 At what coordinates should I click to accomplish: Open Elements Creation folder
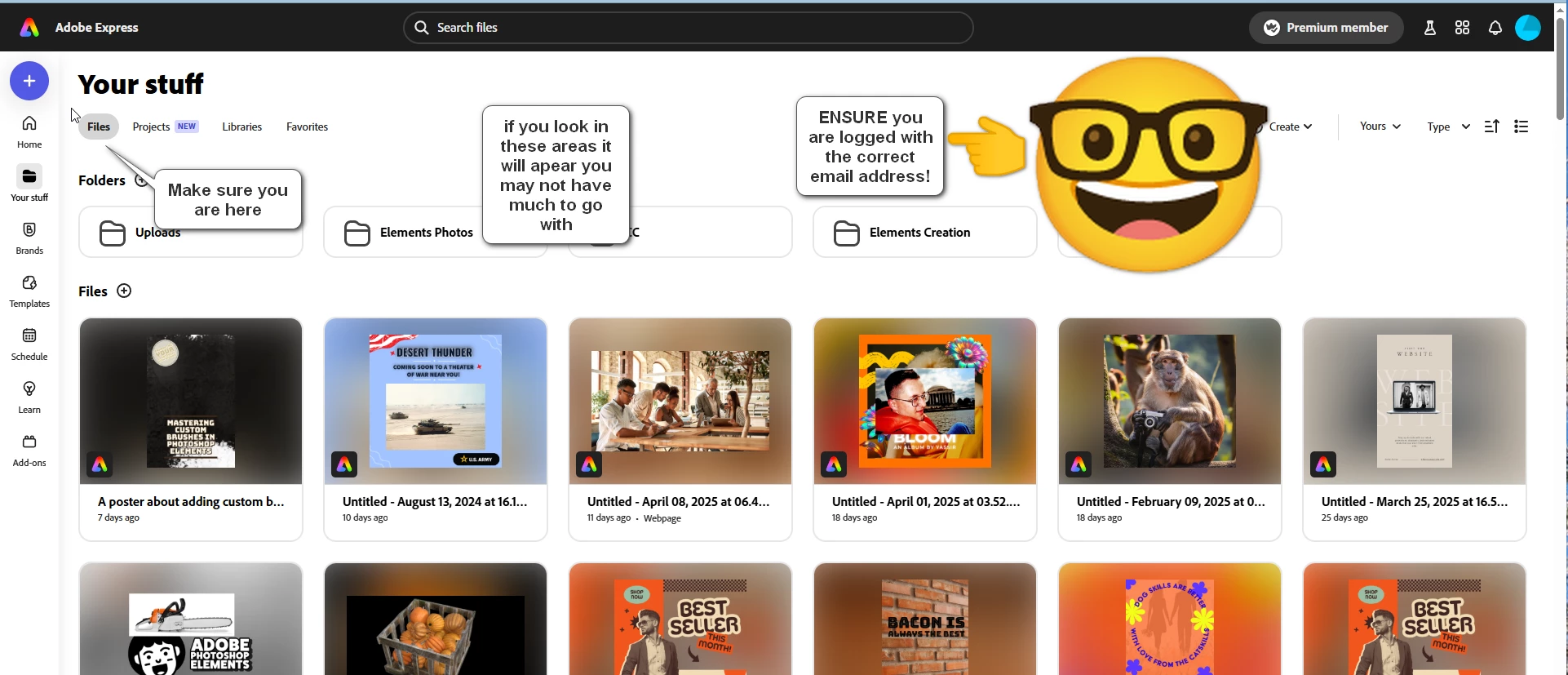pyautogui.click(x=925, y=233)
